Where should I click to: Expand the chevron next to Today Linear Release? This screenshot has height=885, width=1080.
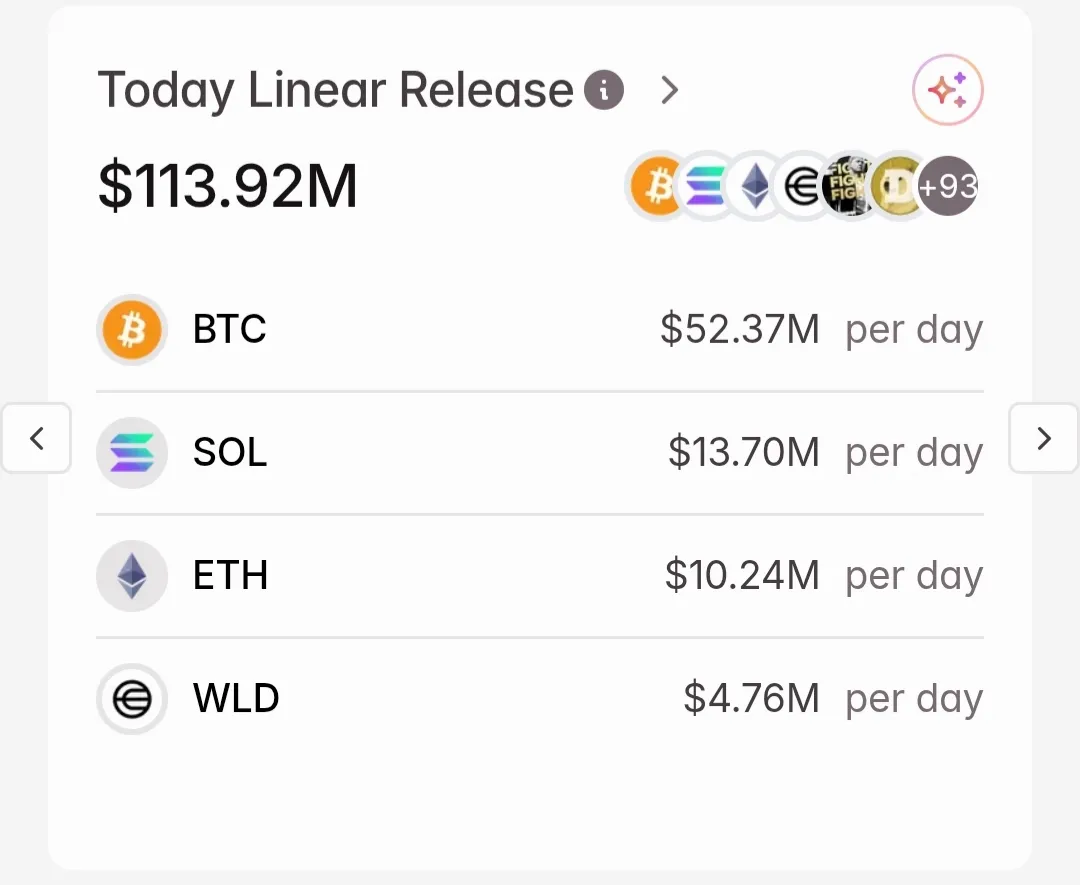(x=670, y=91)
